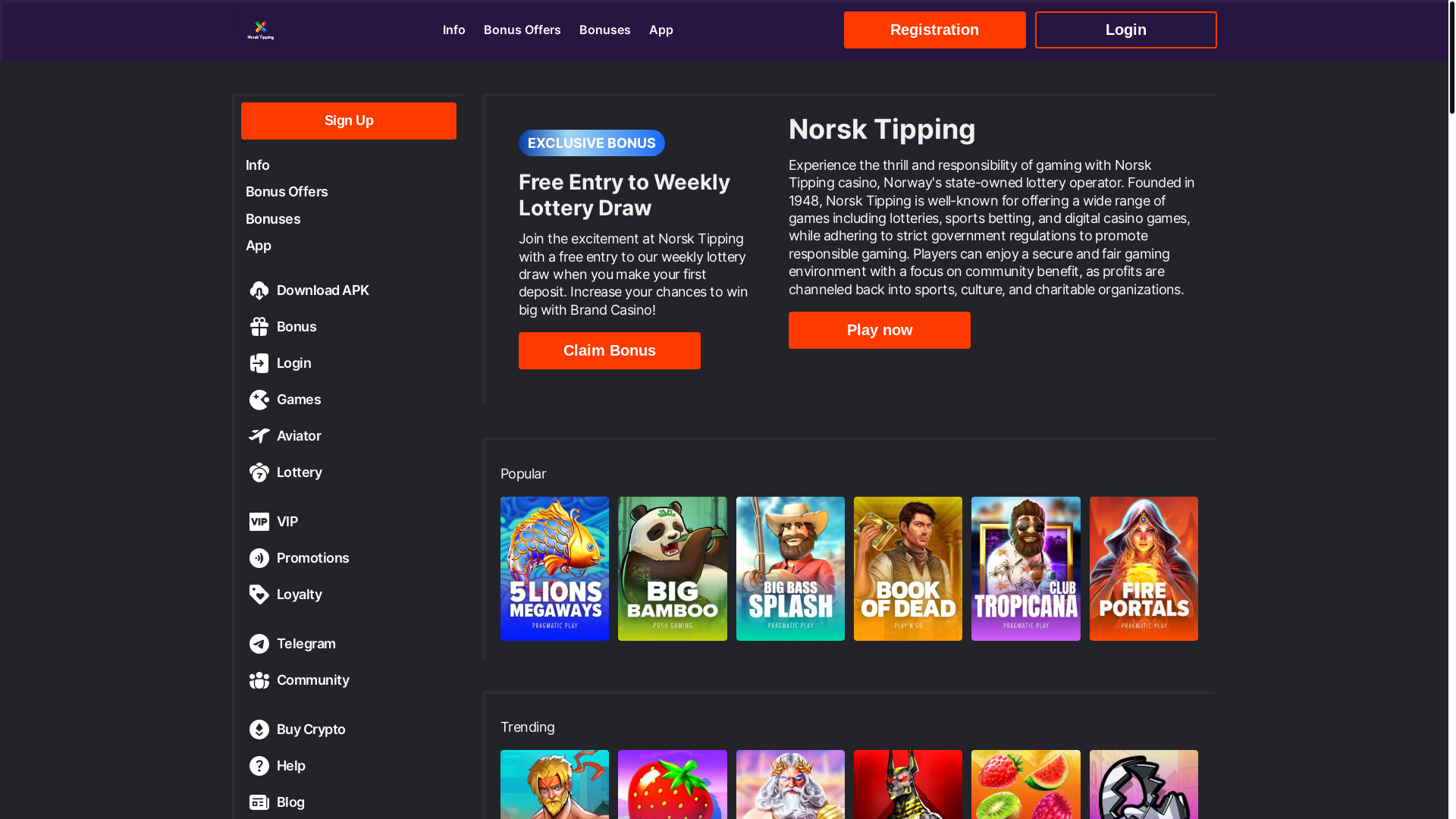Image resolution: width=1456 pixels, height=819 pixels.
Task: Click Free Entry to Weekly Lottery Draw heading
Action: 624,195
